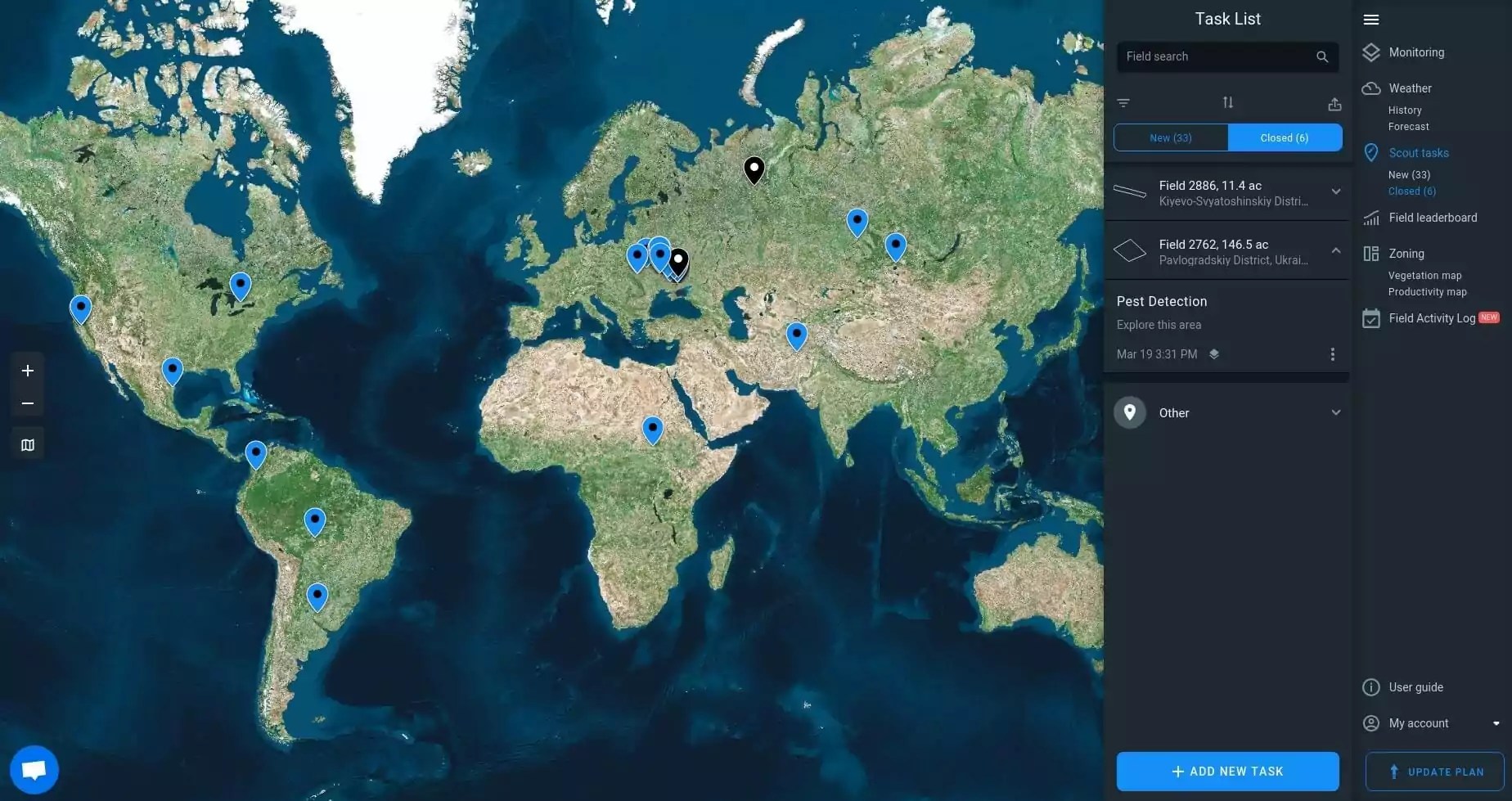Select the easternmost blue pin in Siberia
This screenshot has width=1512, height=801.
[896, 246]
